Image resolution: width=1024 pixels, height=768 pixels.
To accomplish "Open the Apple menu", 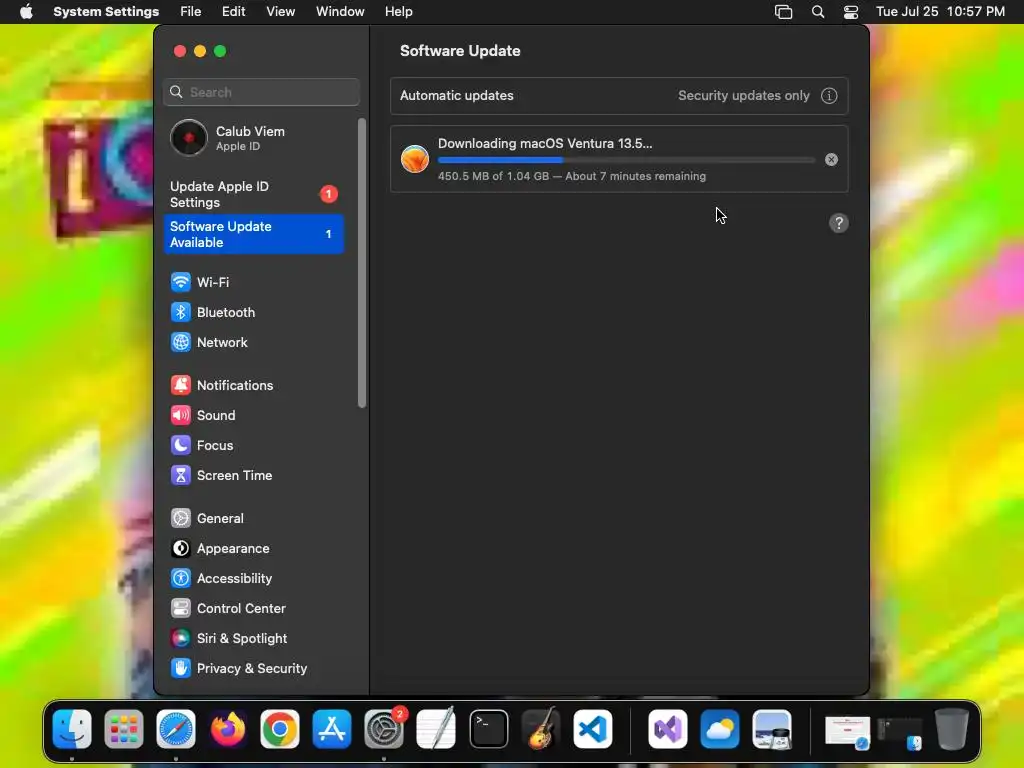I will [x=26, y=12].
